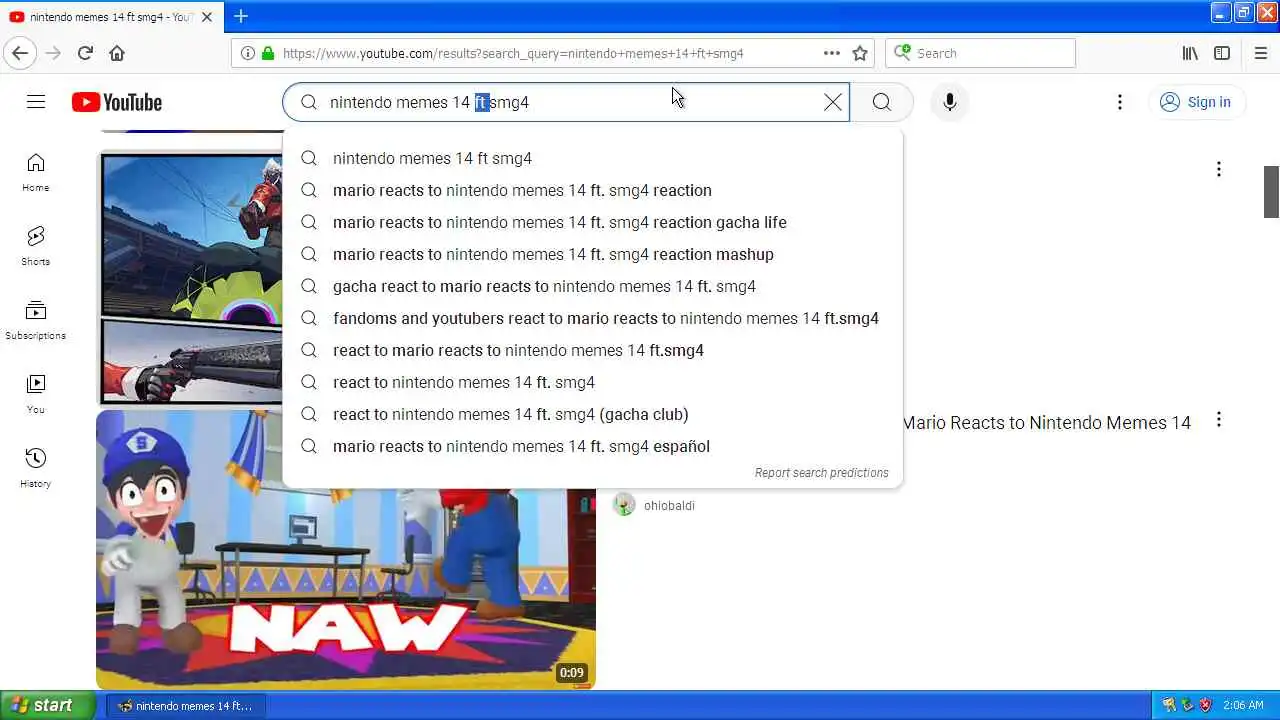Viewport: 1280px width, 720px height.
Task: Click 'Report search predictions' link
Action: [821, 473]
